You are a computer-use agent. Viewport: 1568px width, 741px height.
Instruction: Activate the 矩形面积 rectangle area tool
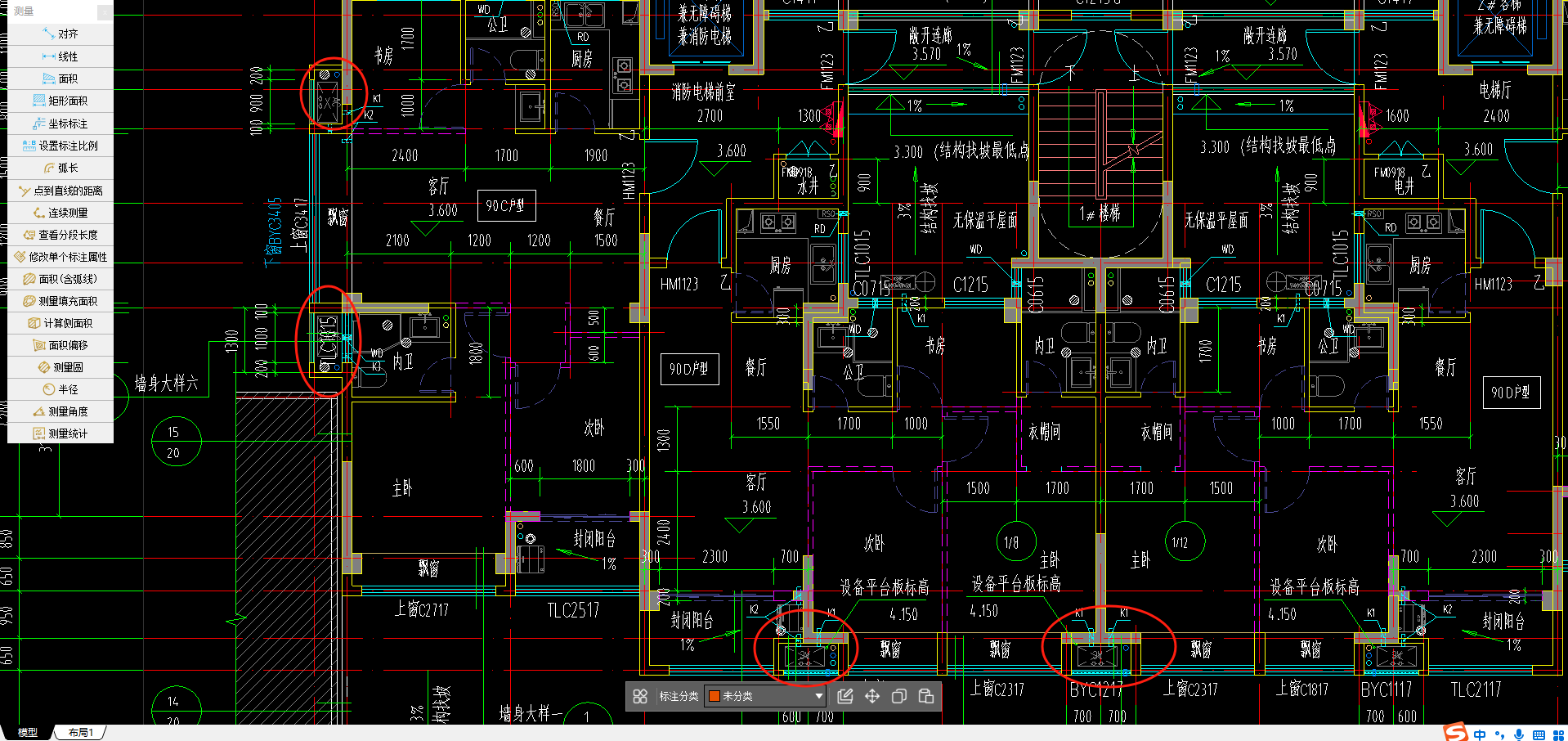60,101
